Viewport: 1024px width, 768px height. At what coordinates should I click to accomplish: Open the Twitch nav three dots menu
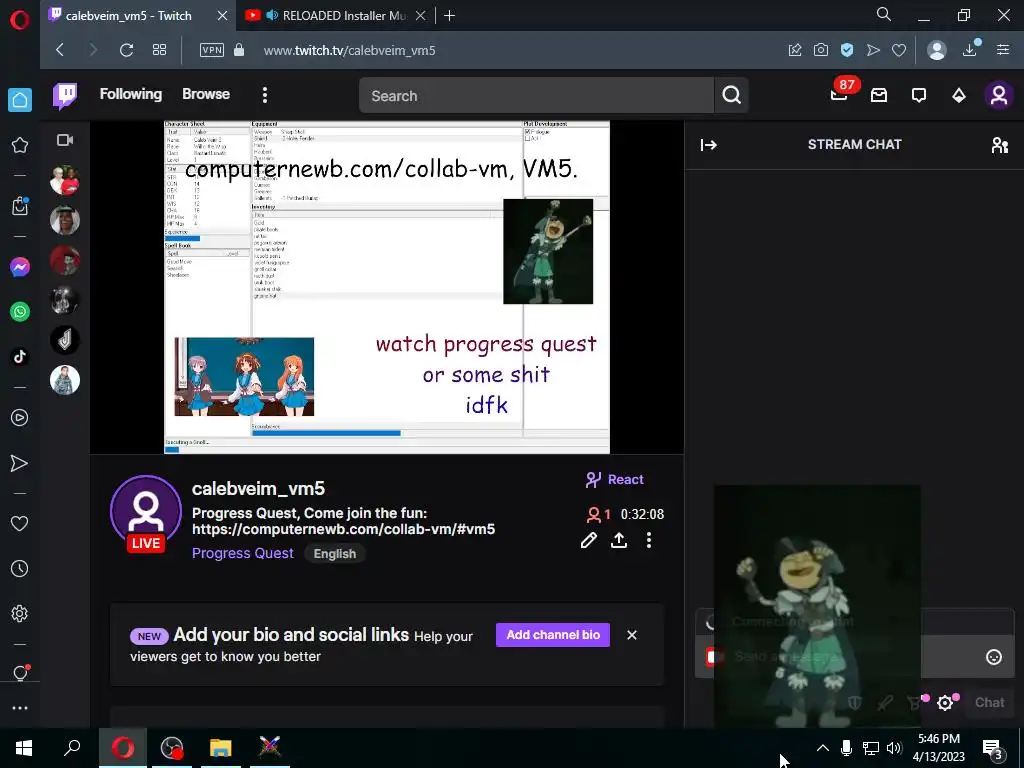pos(264,95)
